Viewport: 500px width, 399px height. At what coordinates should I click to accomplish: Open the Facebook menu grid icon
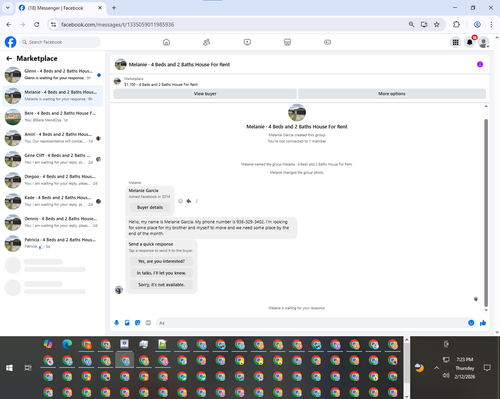(x=455, y=42)
